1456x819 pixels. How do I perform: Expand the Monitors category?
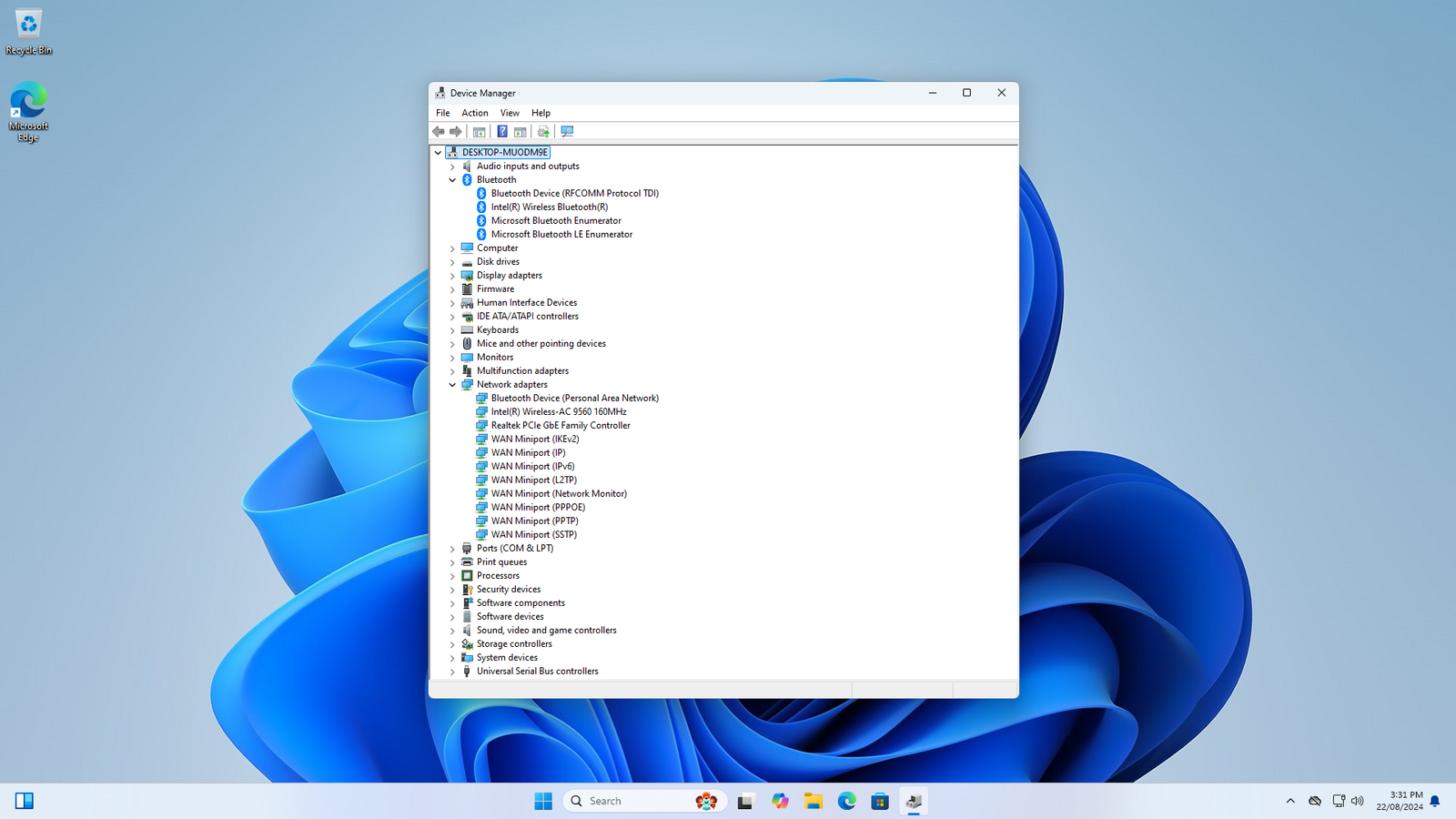tap(452, 358)
